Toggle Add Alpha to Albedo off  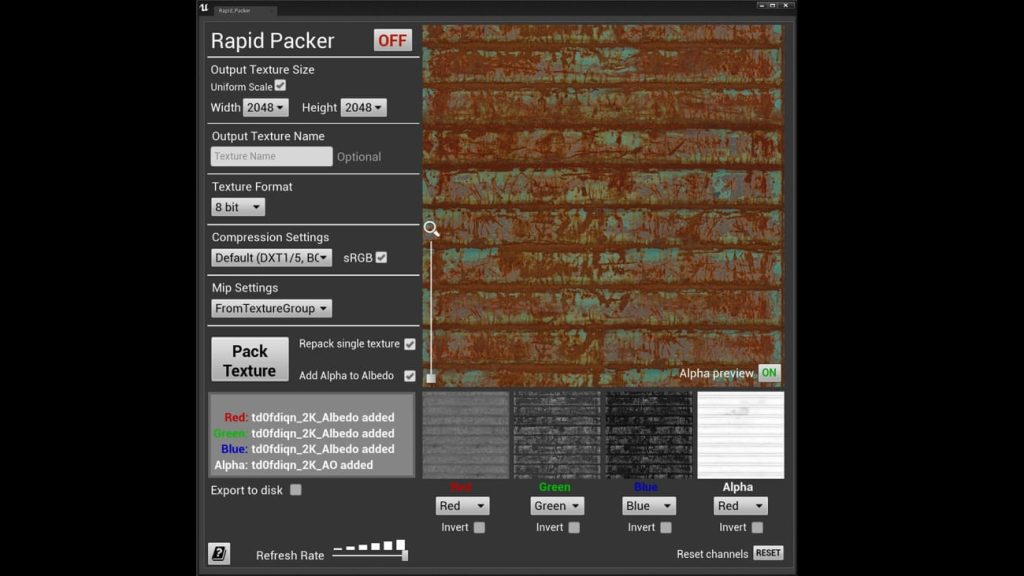point(409,376)
